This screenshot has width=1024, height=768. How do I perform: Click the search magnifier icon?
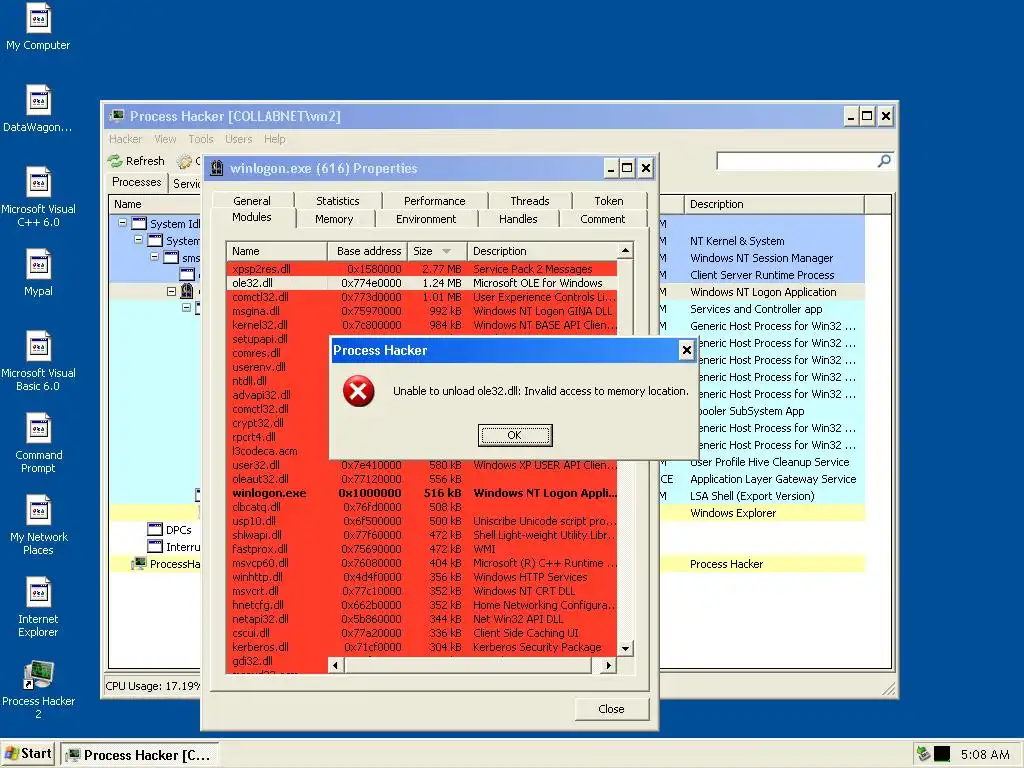point(884,161)
